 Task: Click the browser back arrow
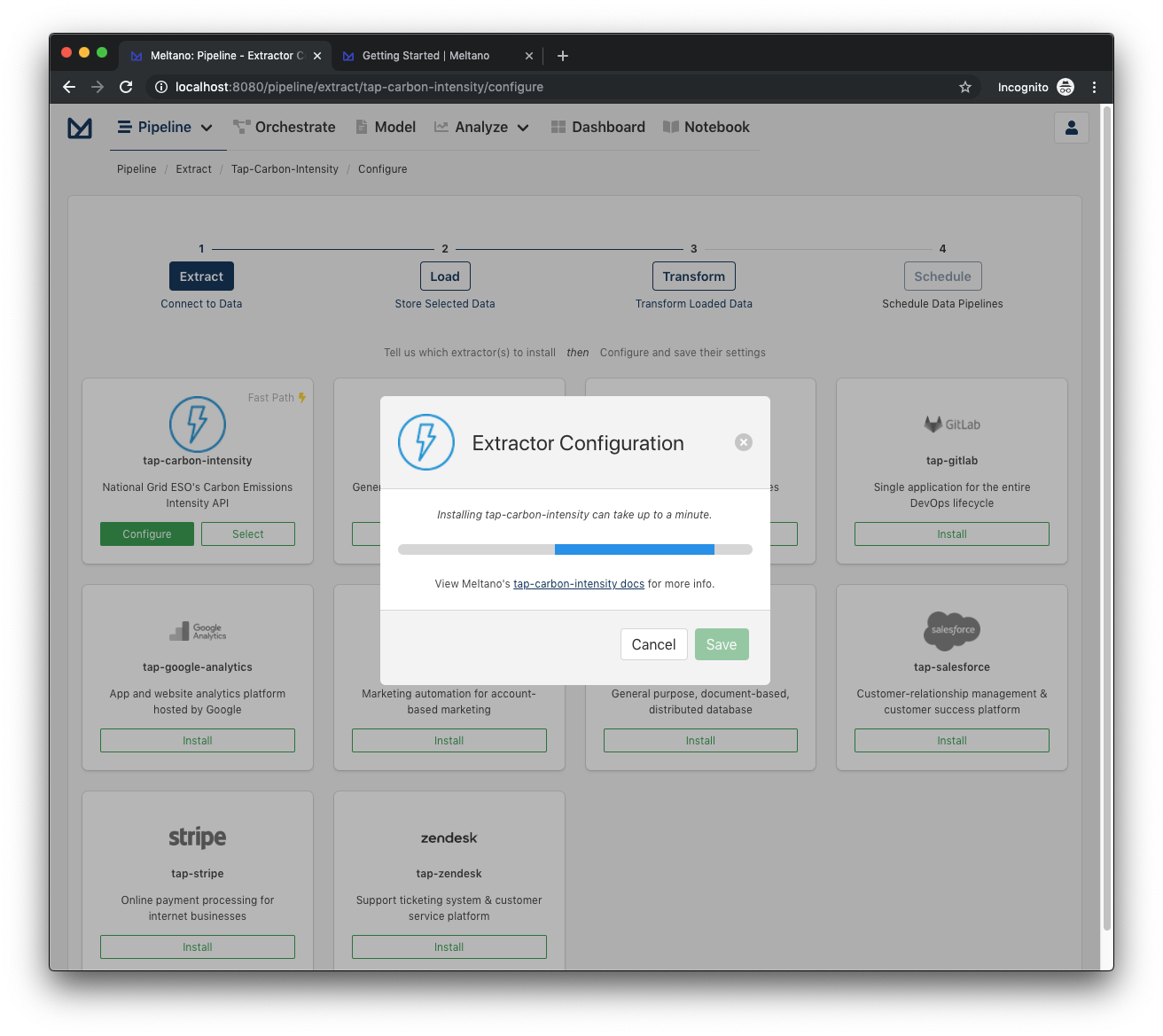[x=69, y=87]
